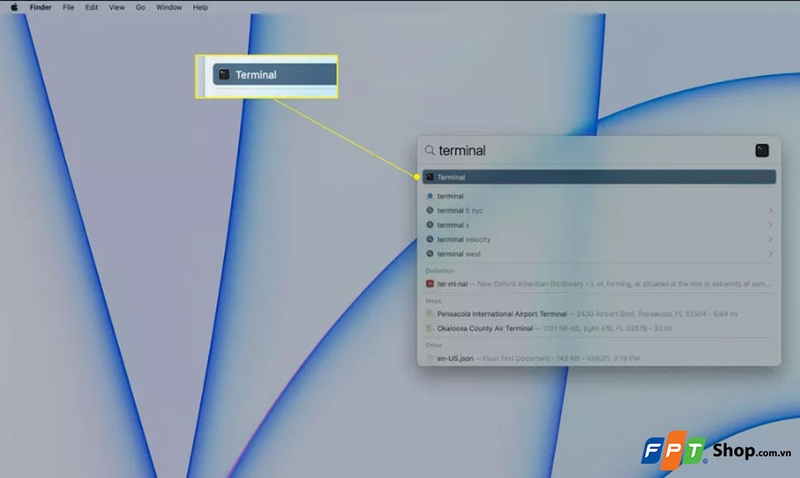800x478 pixels.
Task: Open the File menu
Action: pyautogui.click(x=68, y=7)
